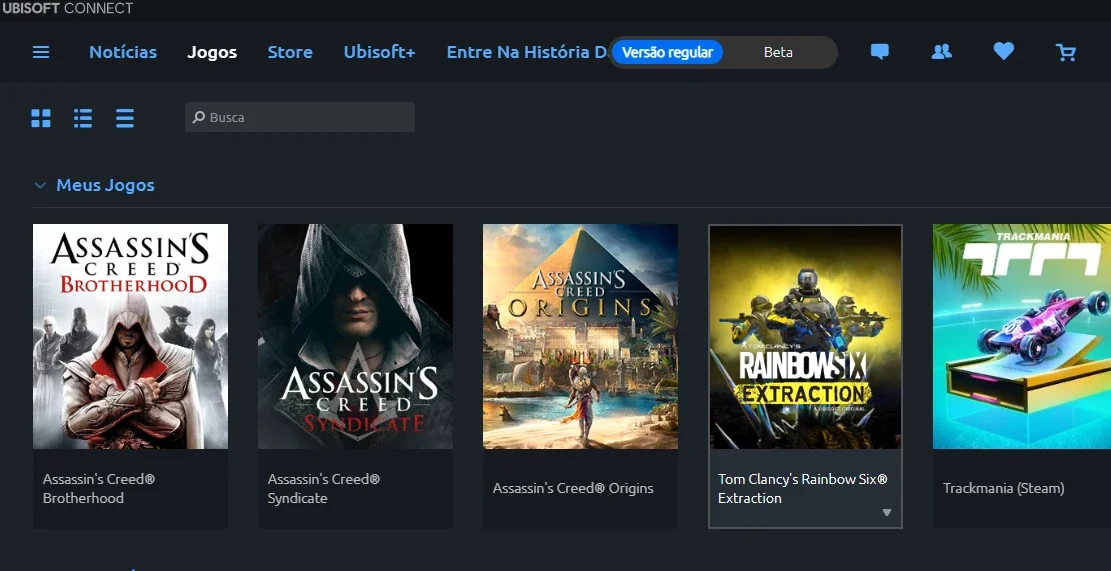Open the Jogos tab
Image resolution: width=1111 pixels, height=571 pixels.
212,52
